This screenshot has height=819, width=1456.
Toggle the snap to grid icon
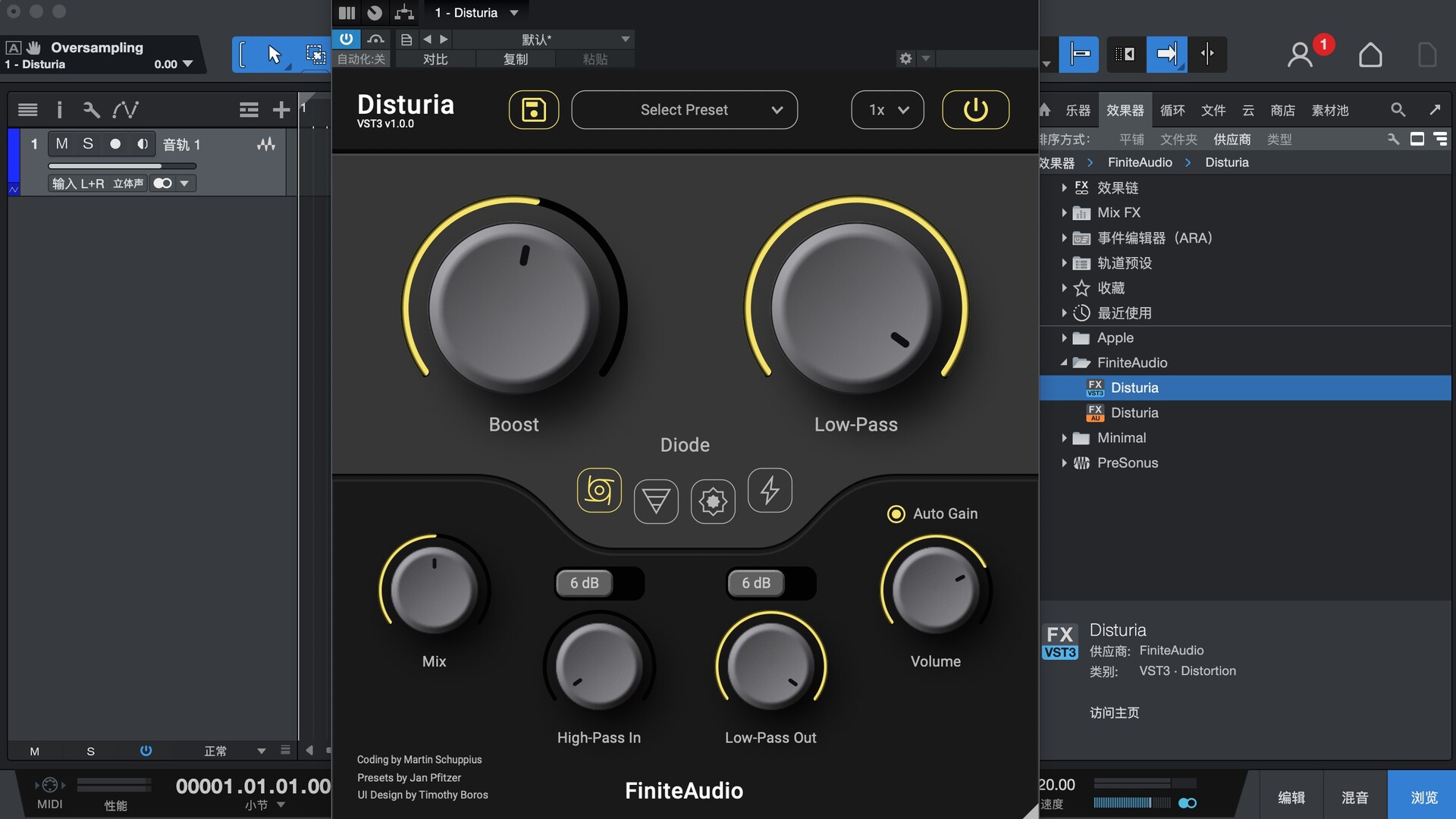[1079, 55]
